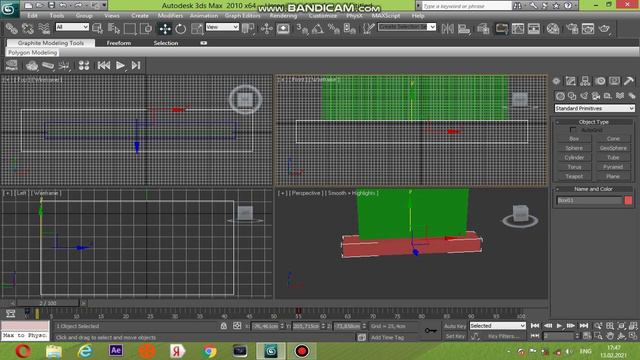Click the Select Object tool
This screenshot has height=360, width=640.
98,29
